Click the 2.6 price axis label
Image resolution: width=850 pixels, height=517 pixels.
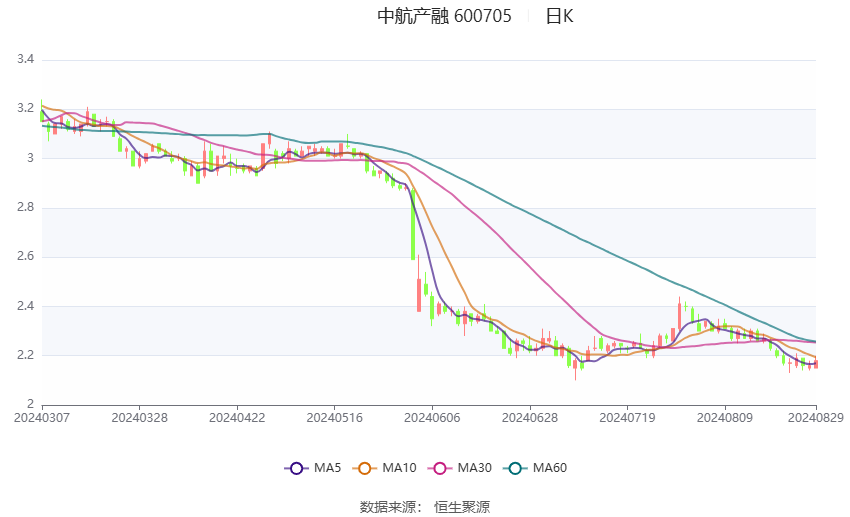coord(25,256)
